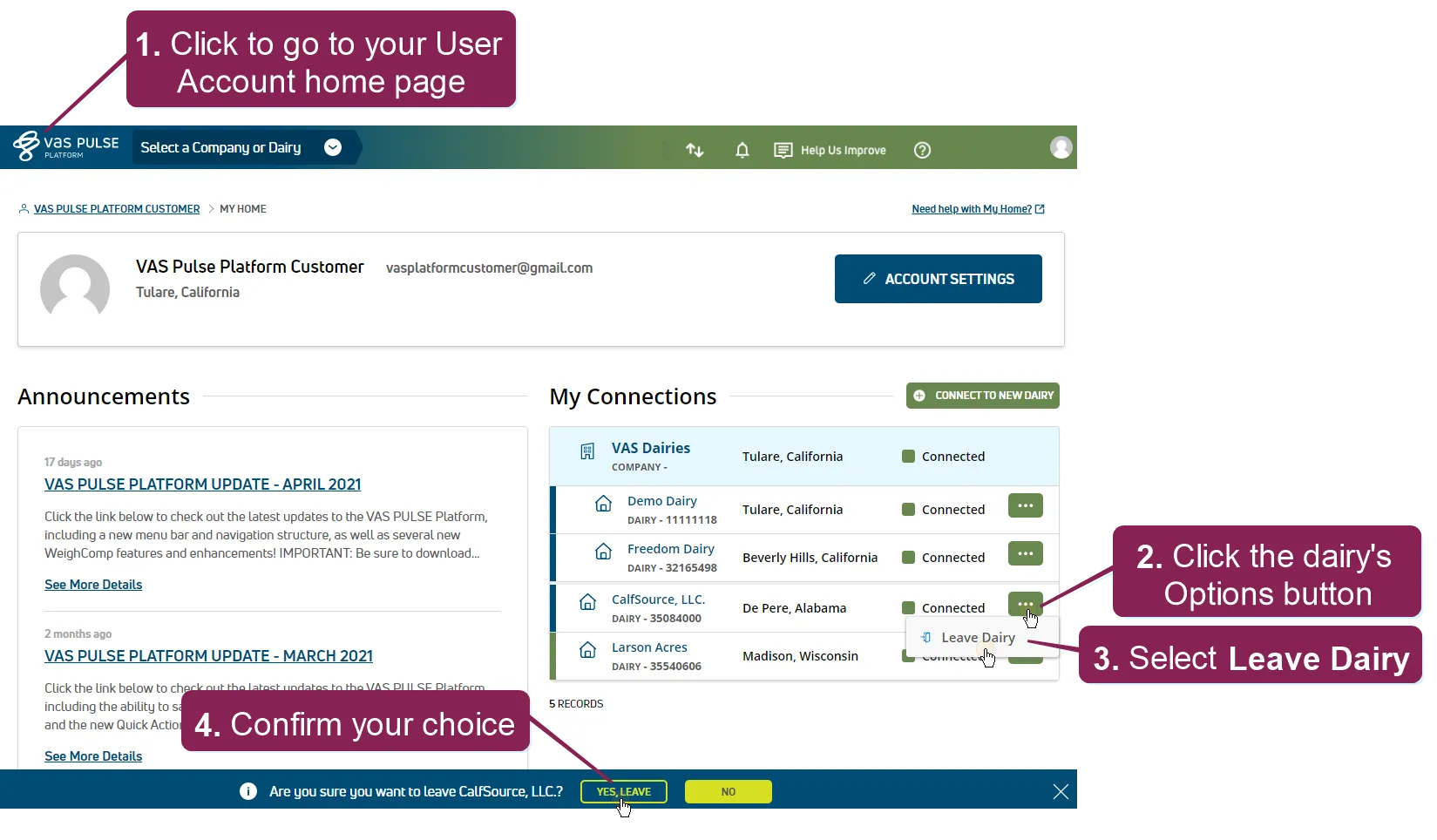Click DAIRY - 35084000 identifier text

(x=656, y=619)
